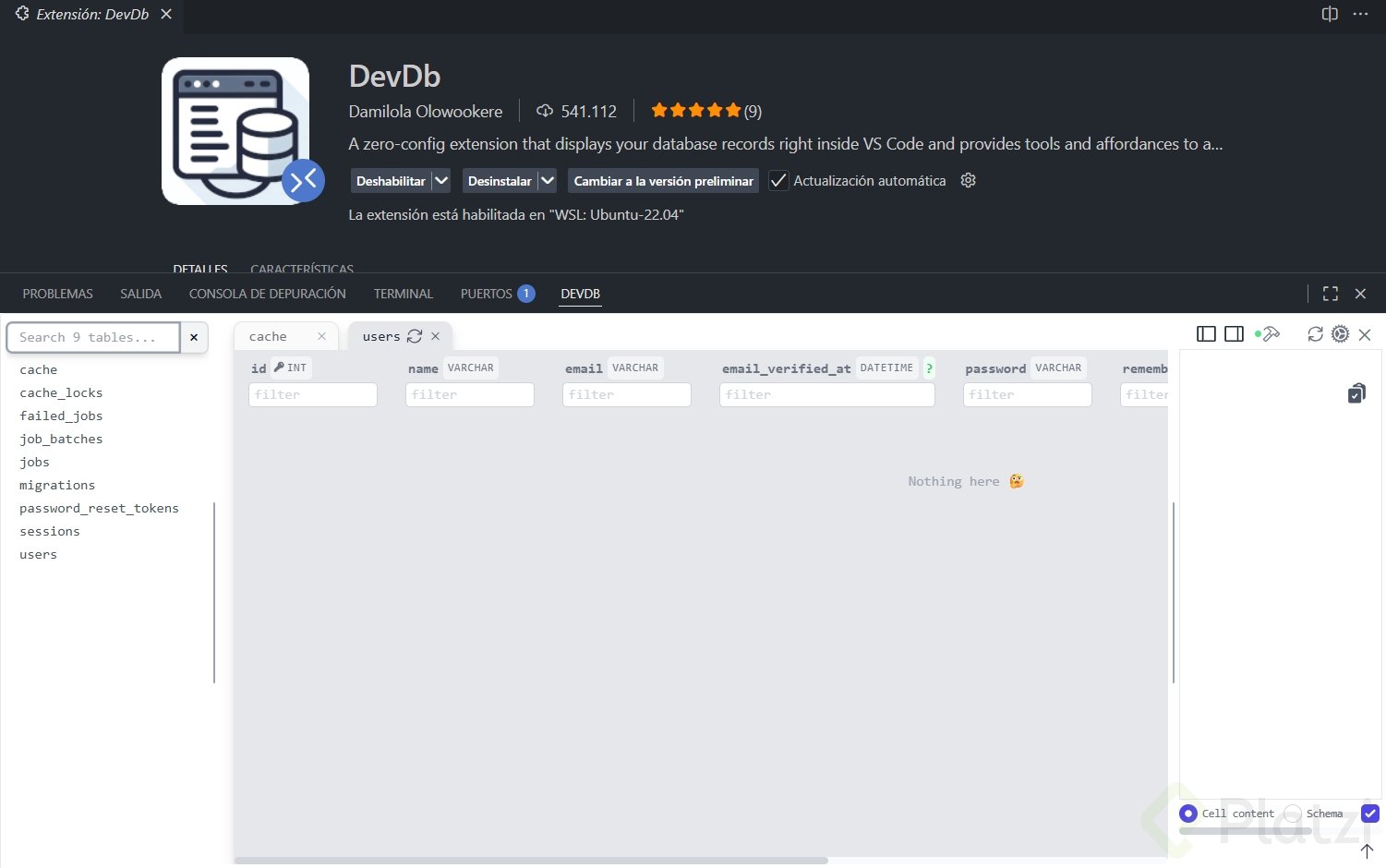Open sessions in the table list
Image resolution: width=1386 pixels, height=868 pixels.
(x=50, y=531)
